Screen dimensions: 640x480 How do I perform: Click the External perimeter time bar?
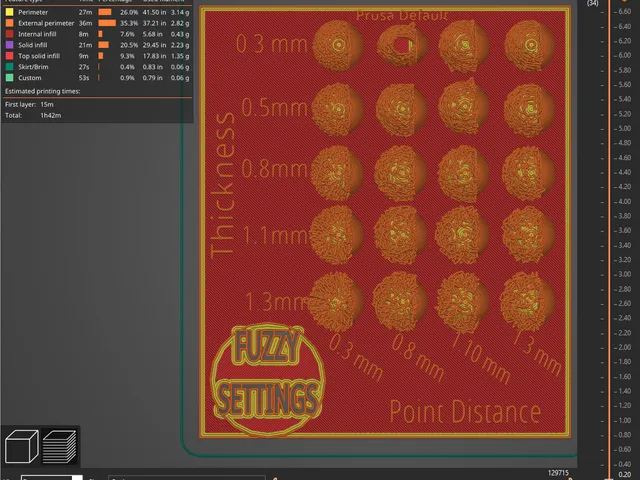click(x=107, y=23)
